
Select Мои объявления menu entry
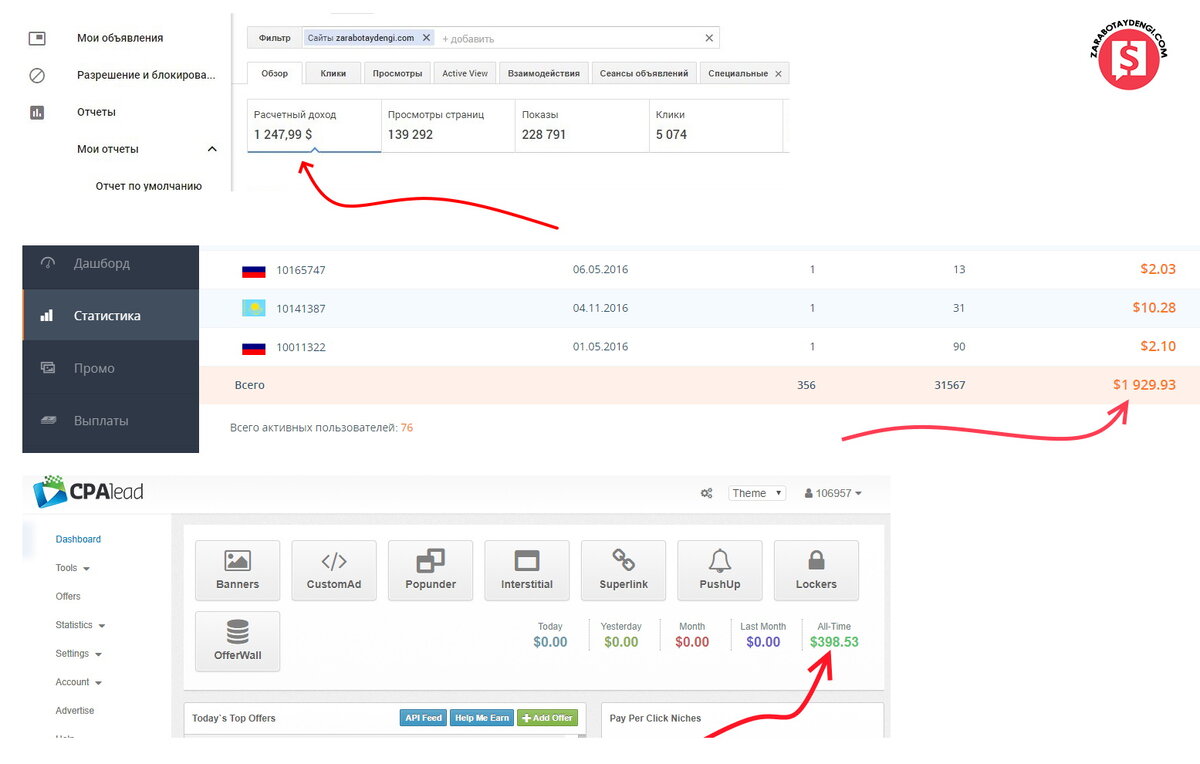120,38
